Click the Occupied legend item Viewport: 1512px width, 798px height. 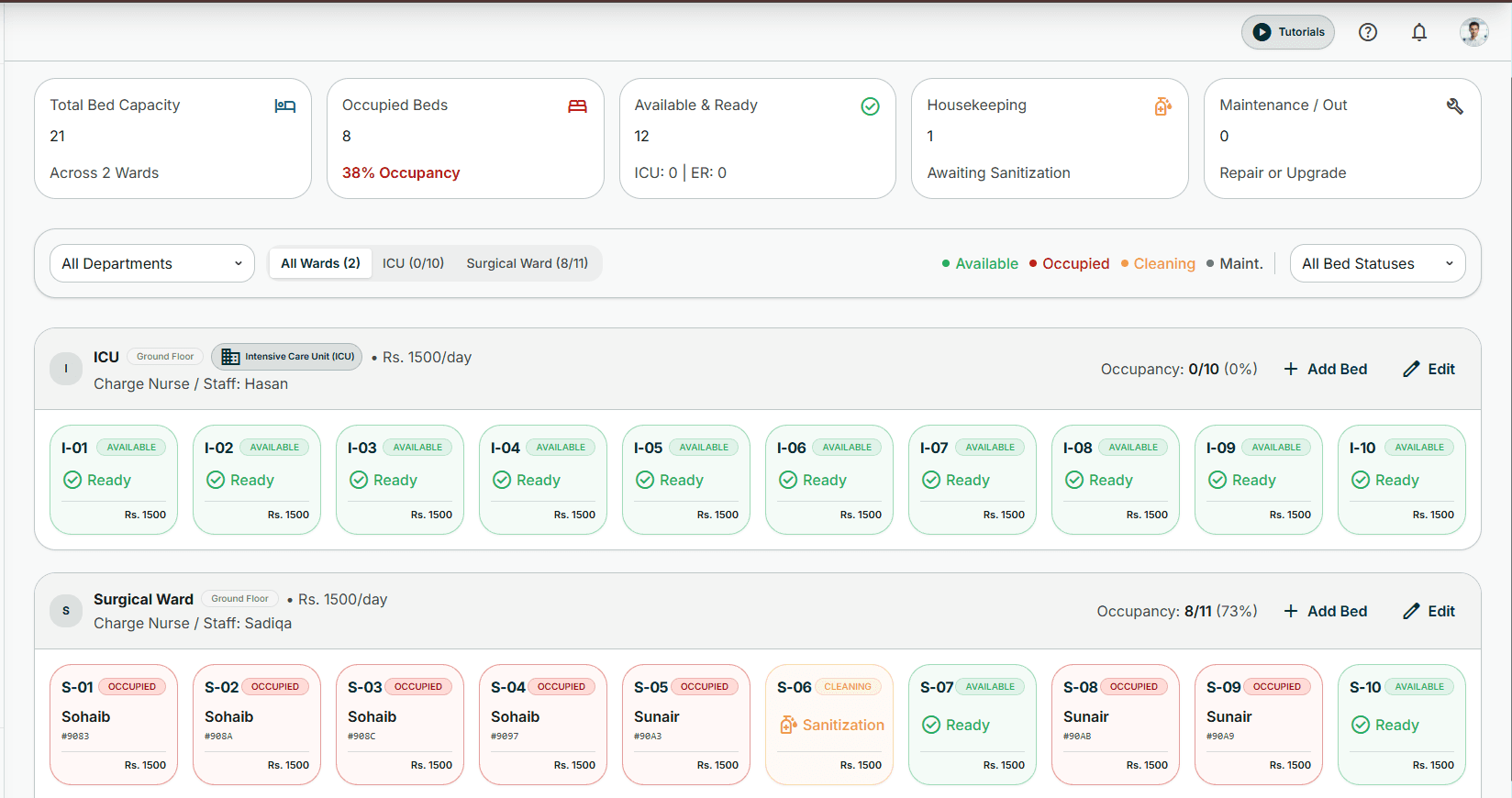point(1069,264)
